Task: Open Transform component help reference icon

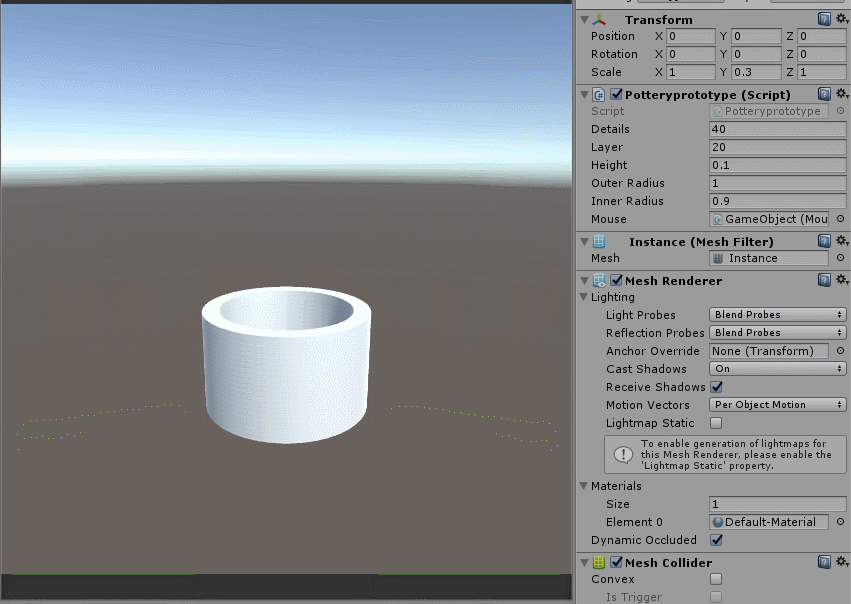Action: coord(824,19)
